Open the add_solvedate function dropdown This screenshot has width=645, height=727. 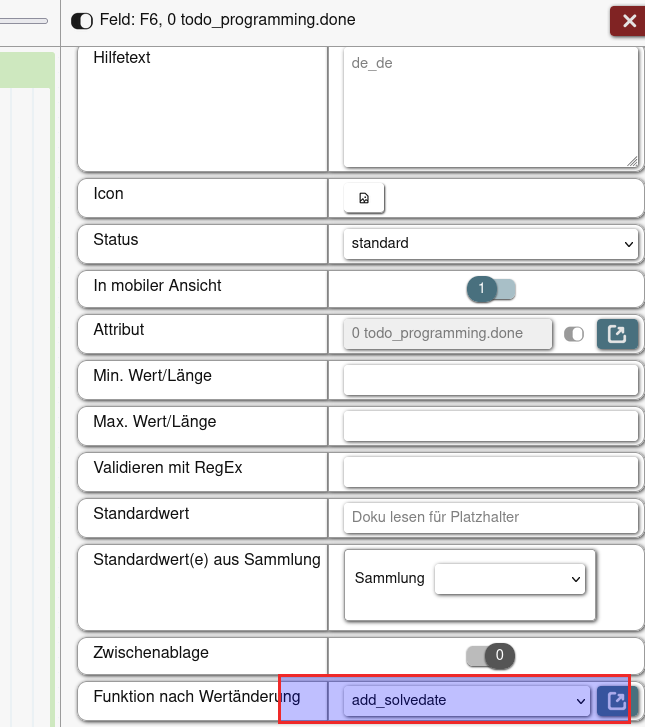[x=466, y=701]
